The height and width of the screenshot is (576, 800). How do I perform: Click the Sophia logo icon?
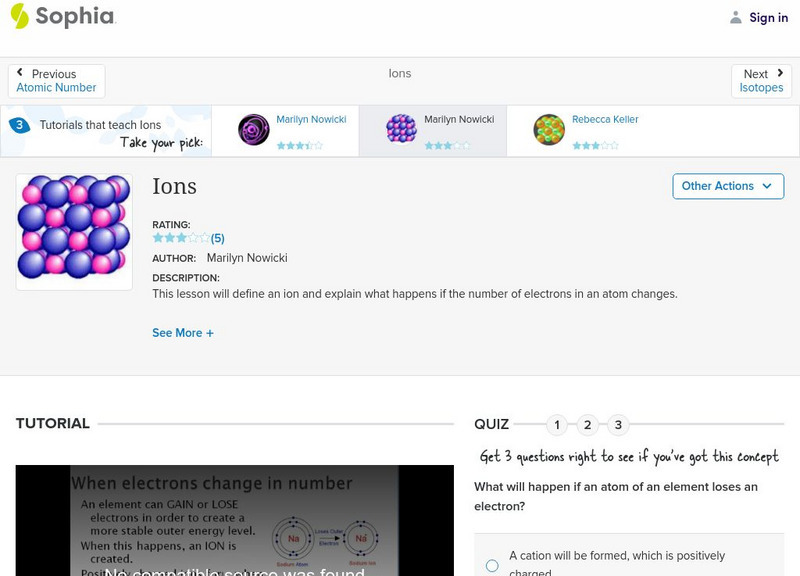(x=20, y=16)
